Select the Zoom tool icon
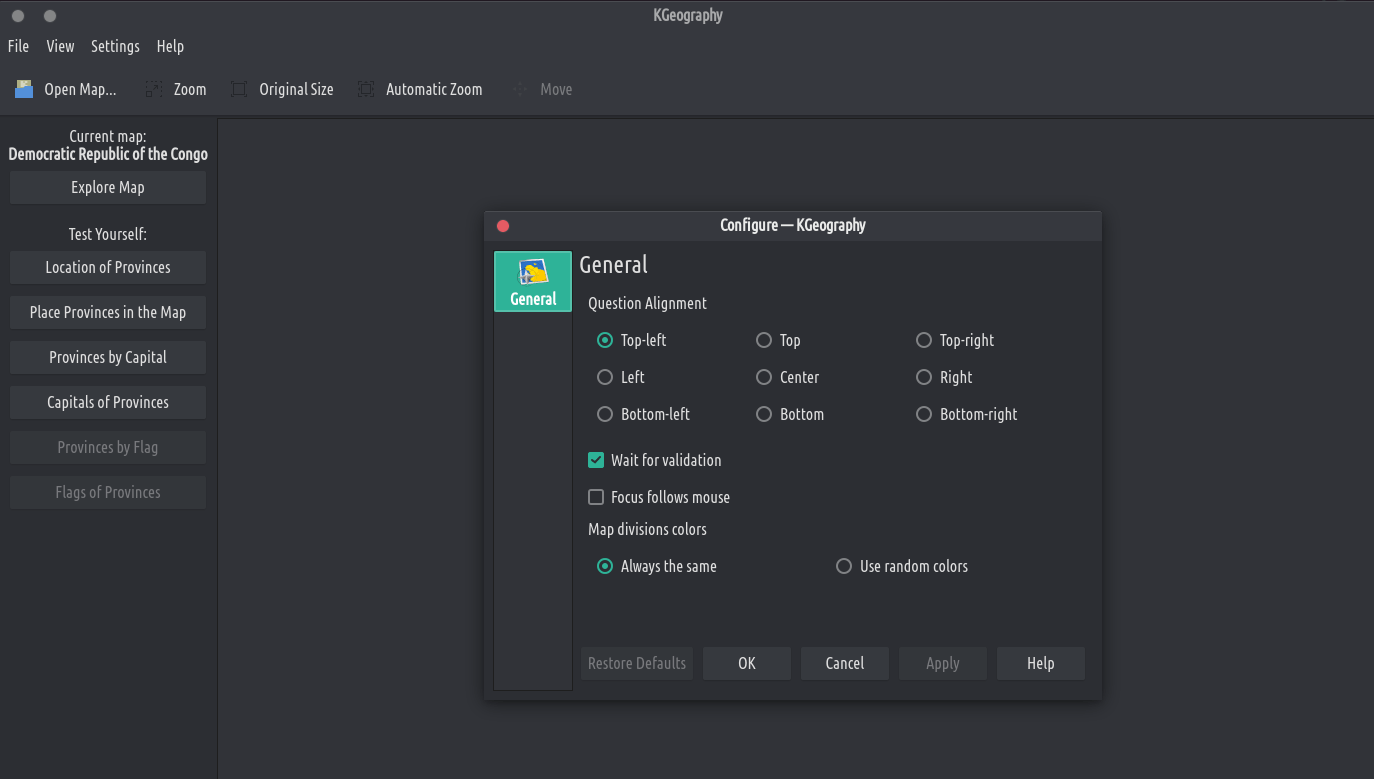 (x=154, y=89)
